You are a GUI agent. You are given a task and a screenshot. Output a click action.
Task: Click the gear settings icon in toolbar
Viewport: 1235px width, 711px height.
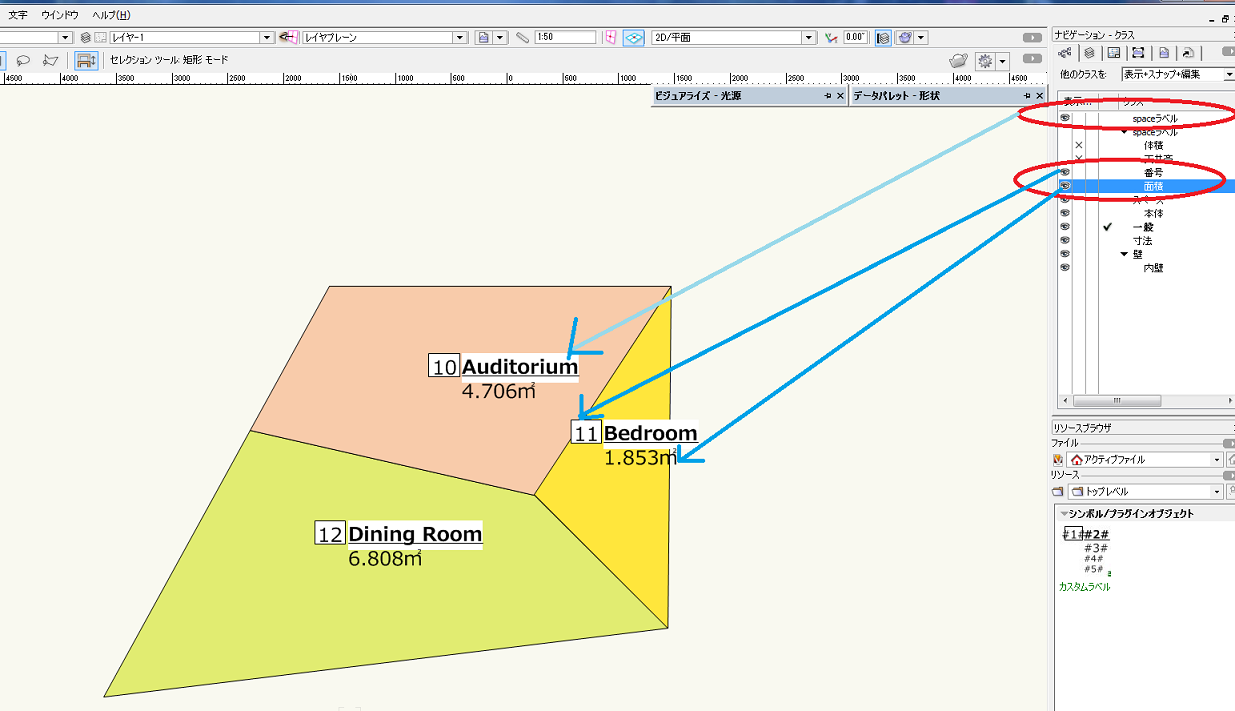point(985,61)
